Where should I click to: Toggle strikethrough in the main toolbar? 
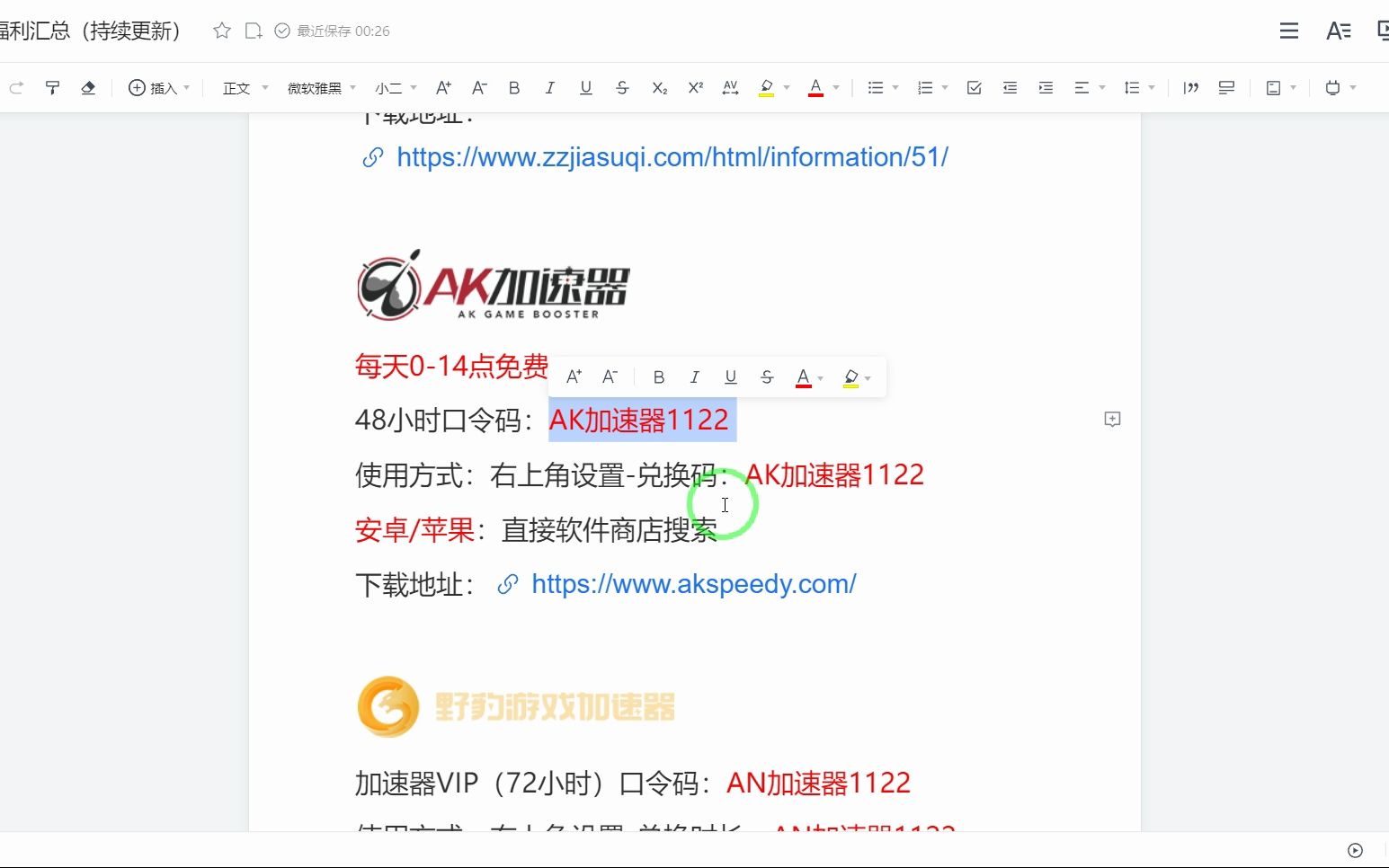coord(622,88)
